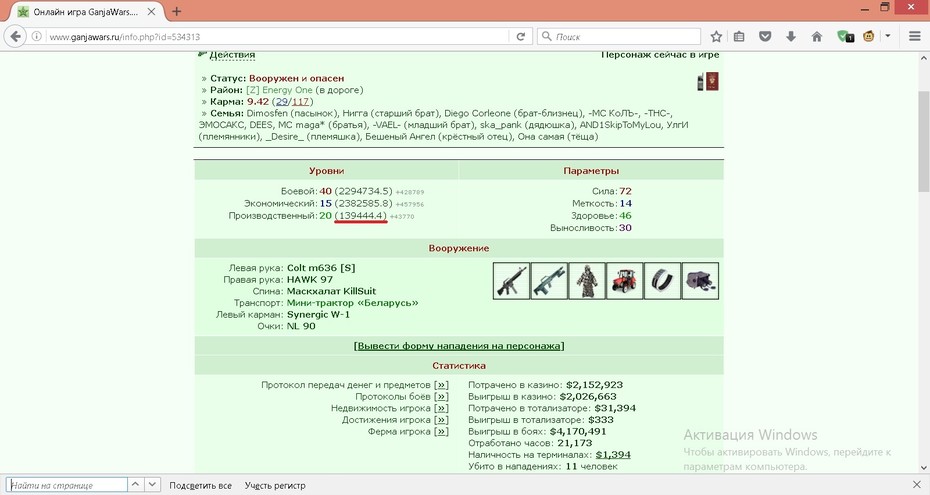Open Недвижимость игрока arrow link
Image resolution: width=930 pixels, height=495 pixels.
point(441,408)
